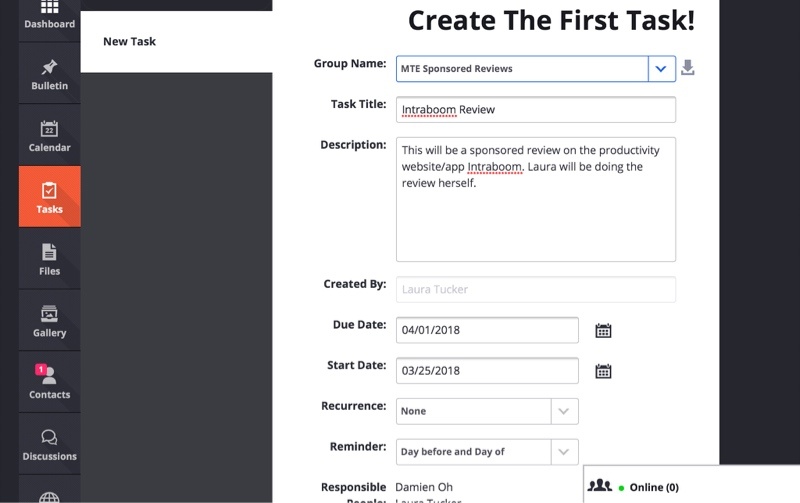Open the Reminder dropdown
800x503 pixels.
point(487,452)
